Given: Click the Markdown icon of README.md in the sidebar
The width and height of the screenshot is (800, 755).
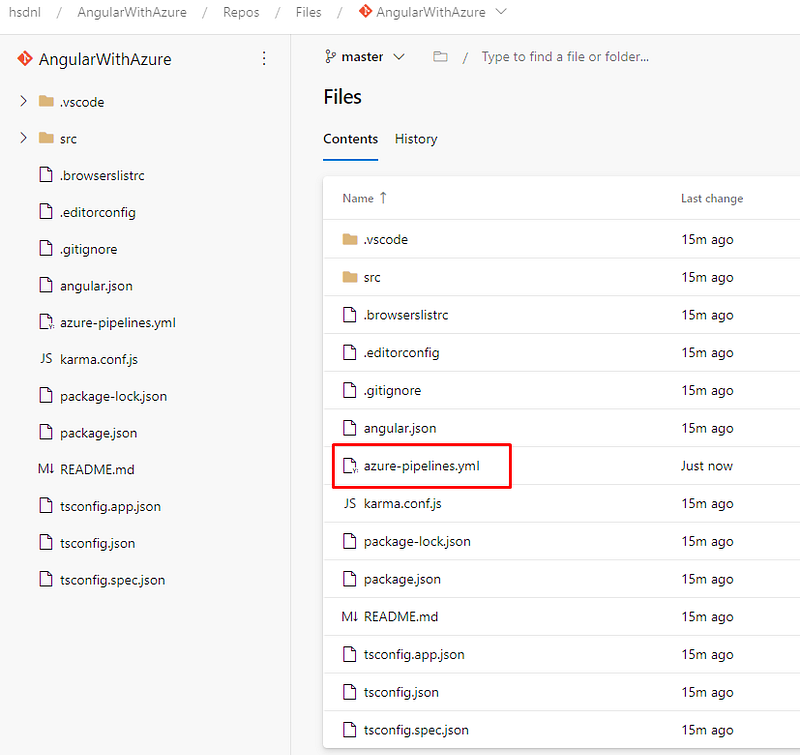Looking at the screenshot, I should tap(46, 469).
